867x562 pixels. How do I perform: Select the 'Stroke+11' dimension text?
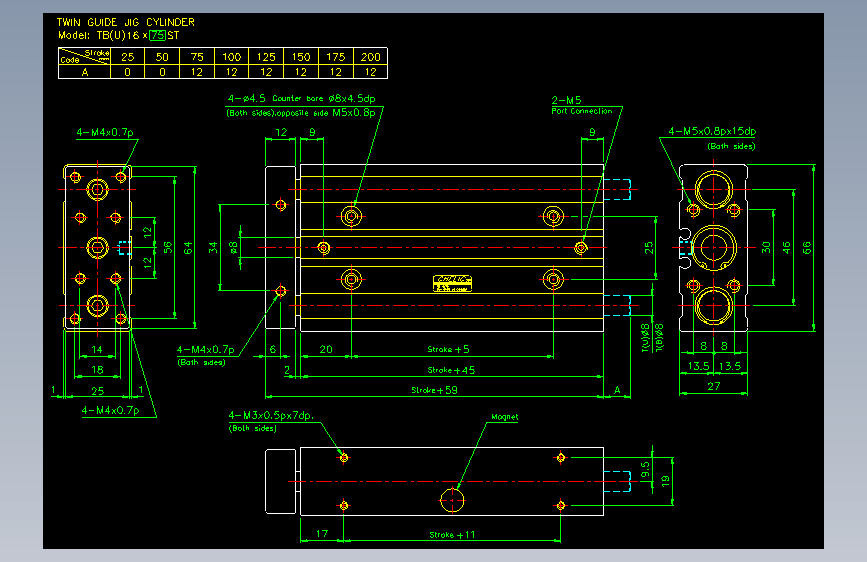[452, 534]
